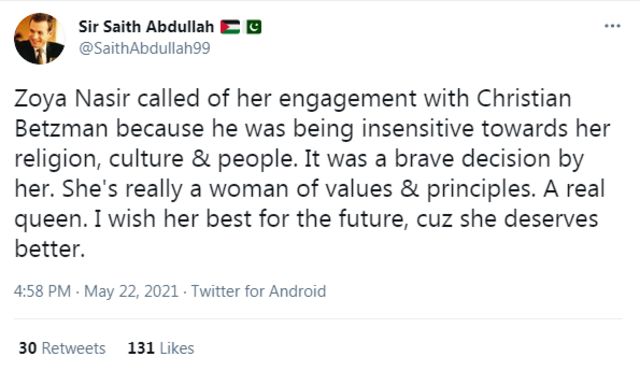640x371 pixels.
Task: Click the number 131 like count
Action: 141,348
